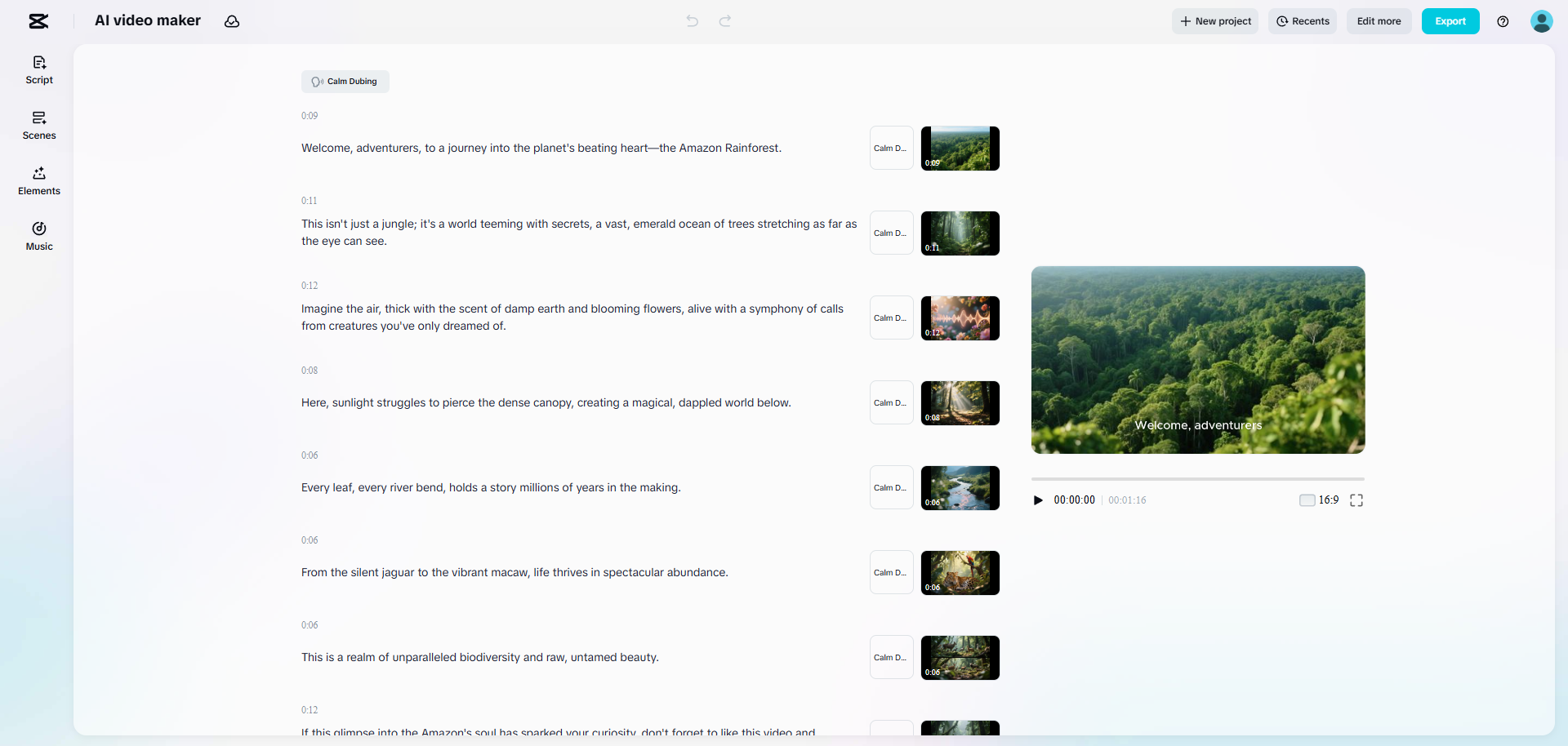The image size is (1568, 746).
Task: Enter fullscreen preview mode
Action: point(1356,500)
